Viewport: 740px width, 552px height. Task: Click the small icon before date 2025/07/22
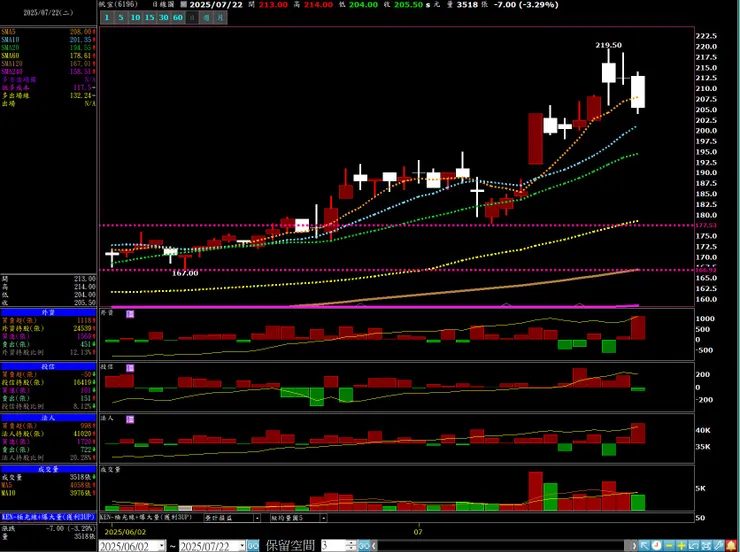[184, 4]
